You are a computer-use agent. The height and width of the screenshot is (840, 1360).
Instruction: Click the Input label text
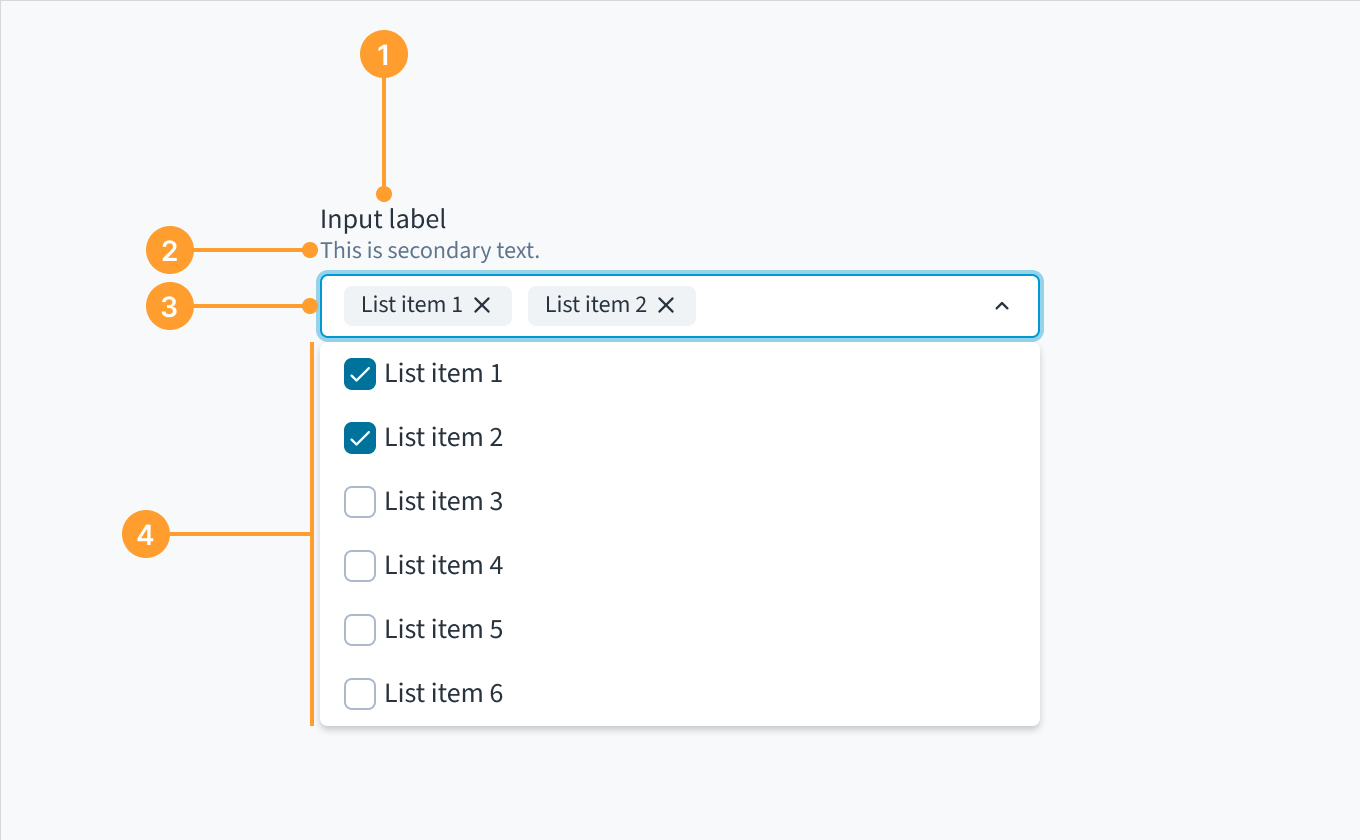coord(383,219)
